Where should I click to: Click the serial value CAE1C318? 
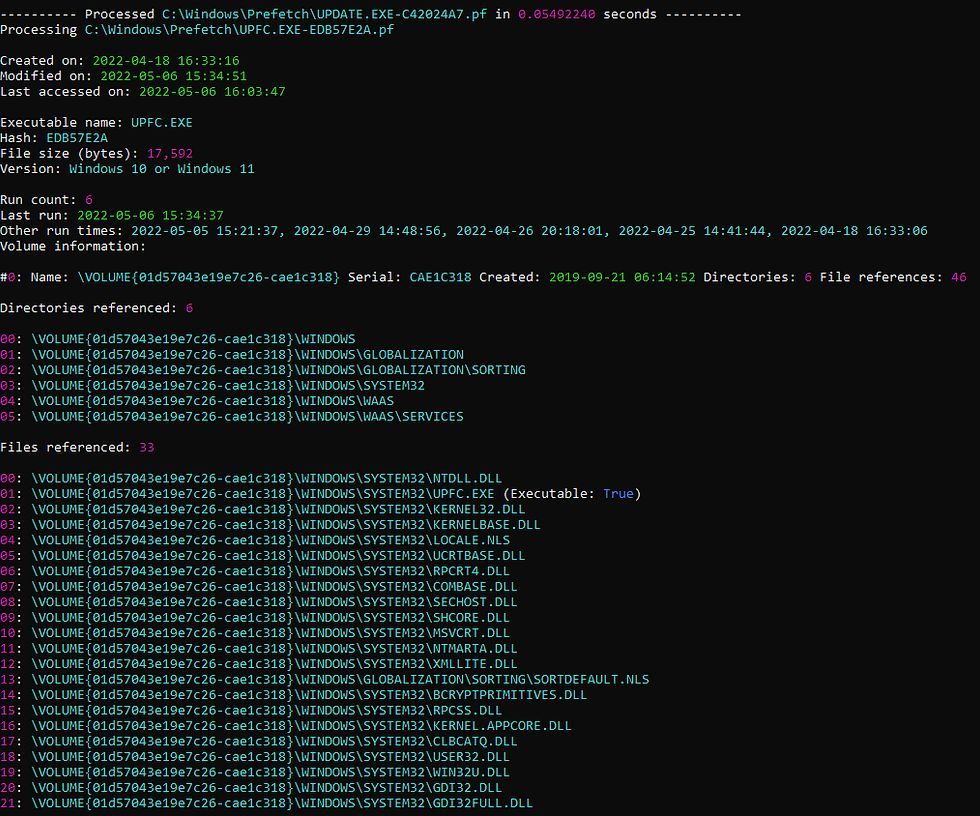[440, 277]
